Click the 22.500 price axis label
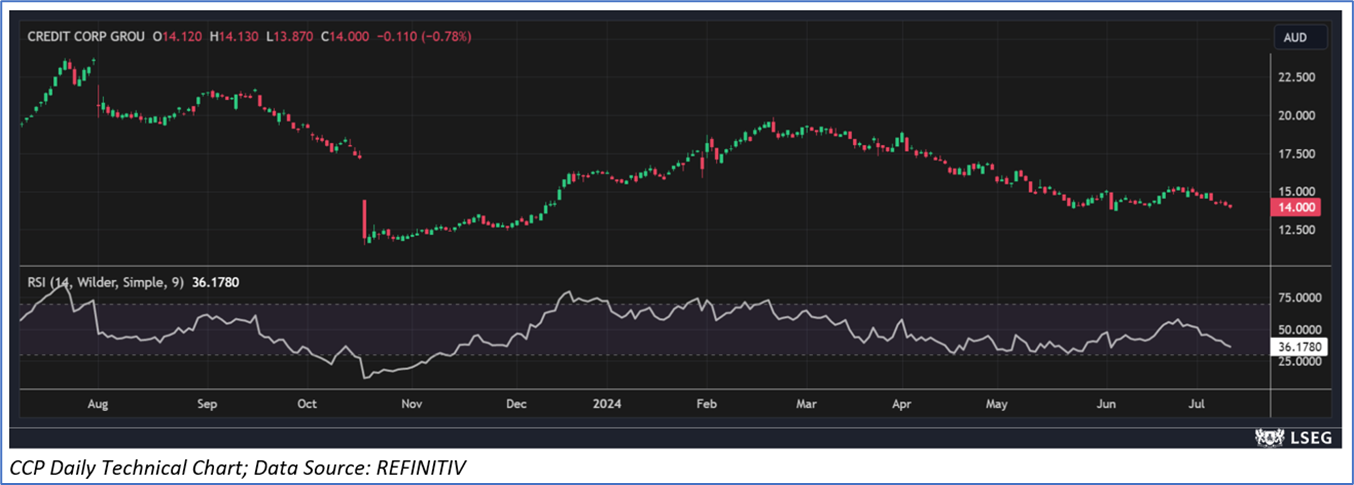 click(x=1299, y=77)
